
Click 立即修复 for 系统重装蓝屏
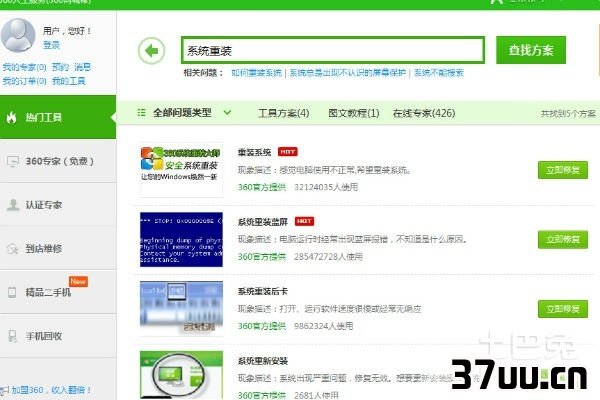coord(562,240)
